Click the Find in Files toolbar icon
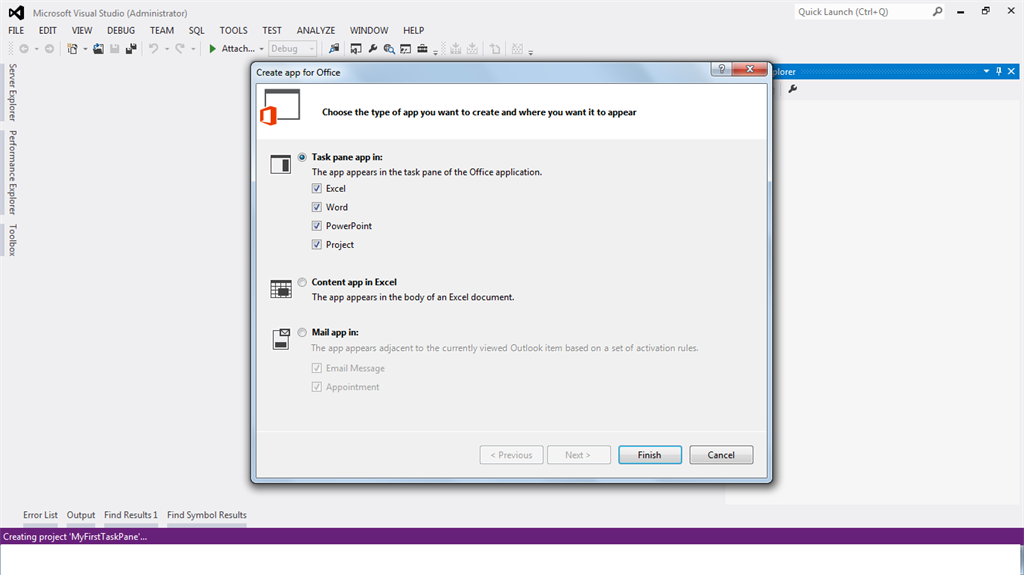1024x575 pixels. (x=334, y=49)
